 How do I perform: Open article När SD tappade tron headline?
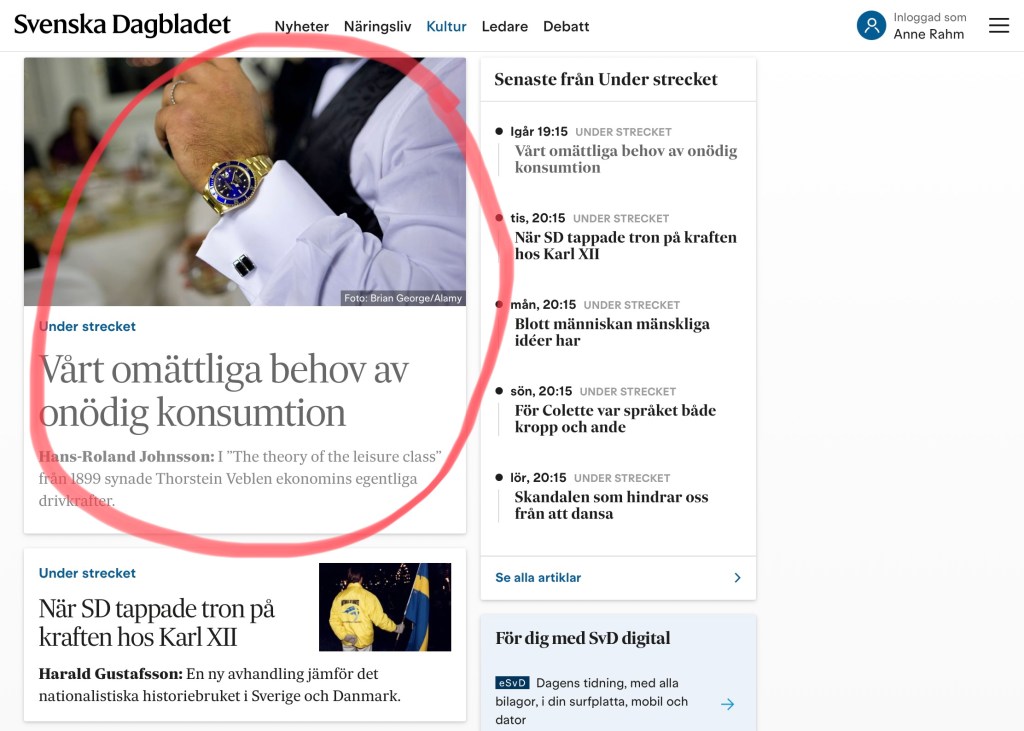[x=156, y=623]
